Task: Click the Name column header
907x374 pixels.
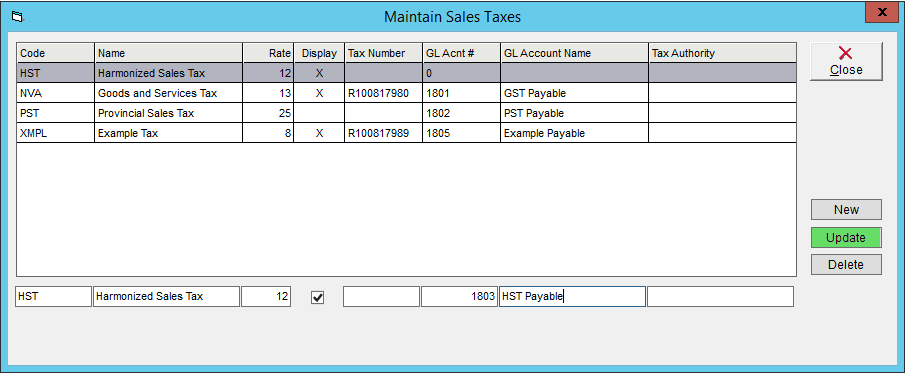Action: [x=168, y=53]
